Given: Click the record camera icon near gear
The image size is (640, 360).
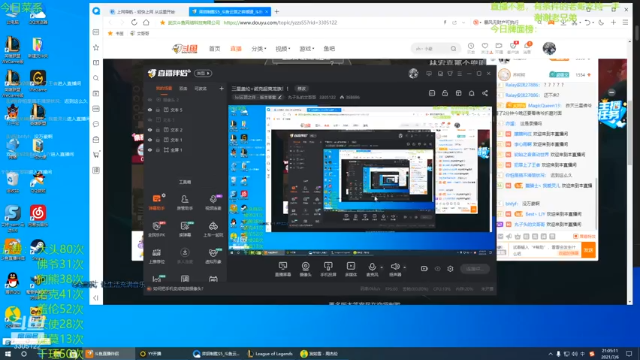Looking at the screenshot, I should coord(424,269).
